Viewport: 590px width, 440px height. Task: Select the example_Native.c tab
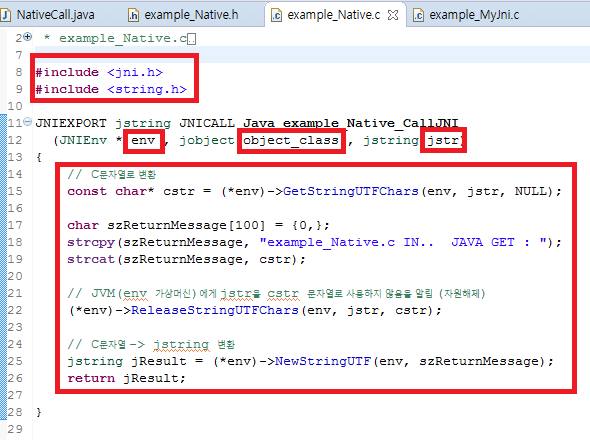334,15
